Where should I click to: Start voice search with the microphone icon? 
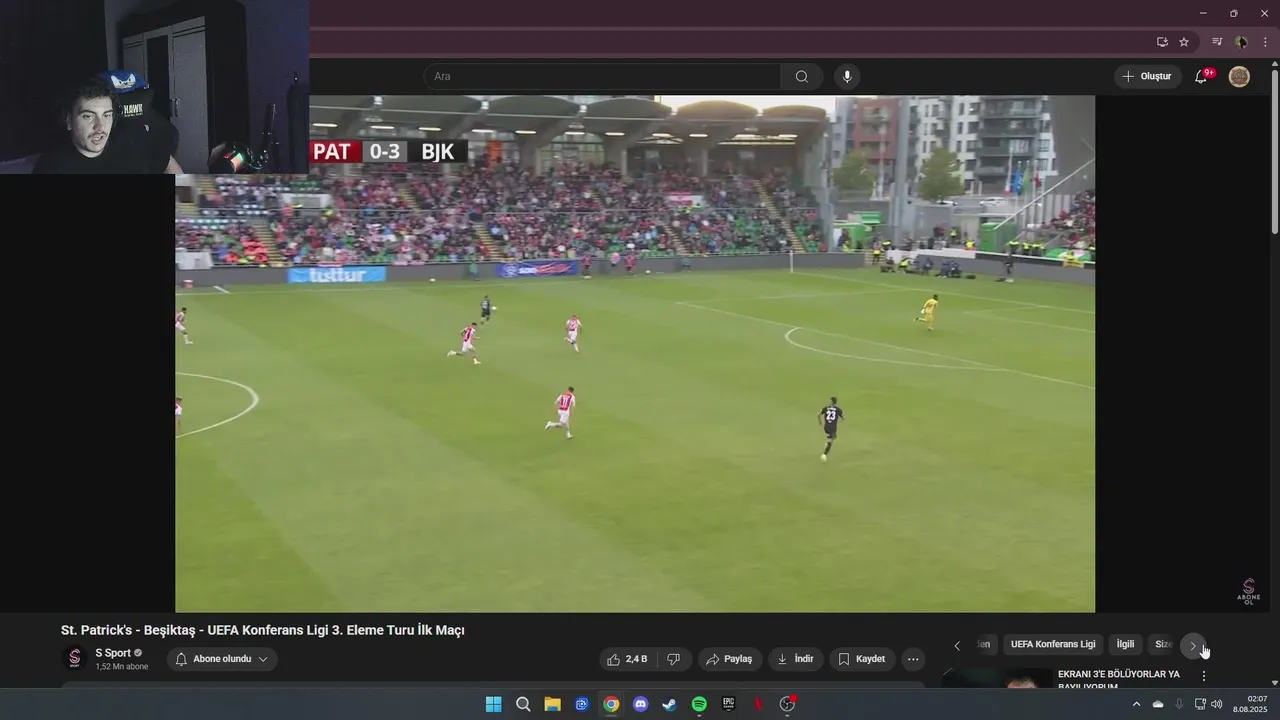(847, 77)
